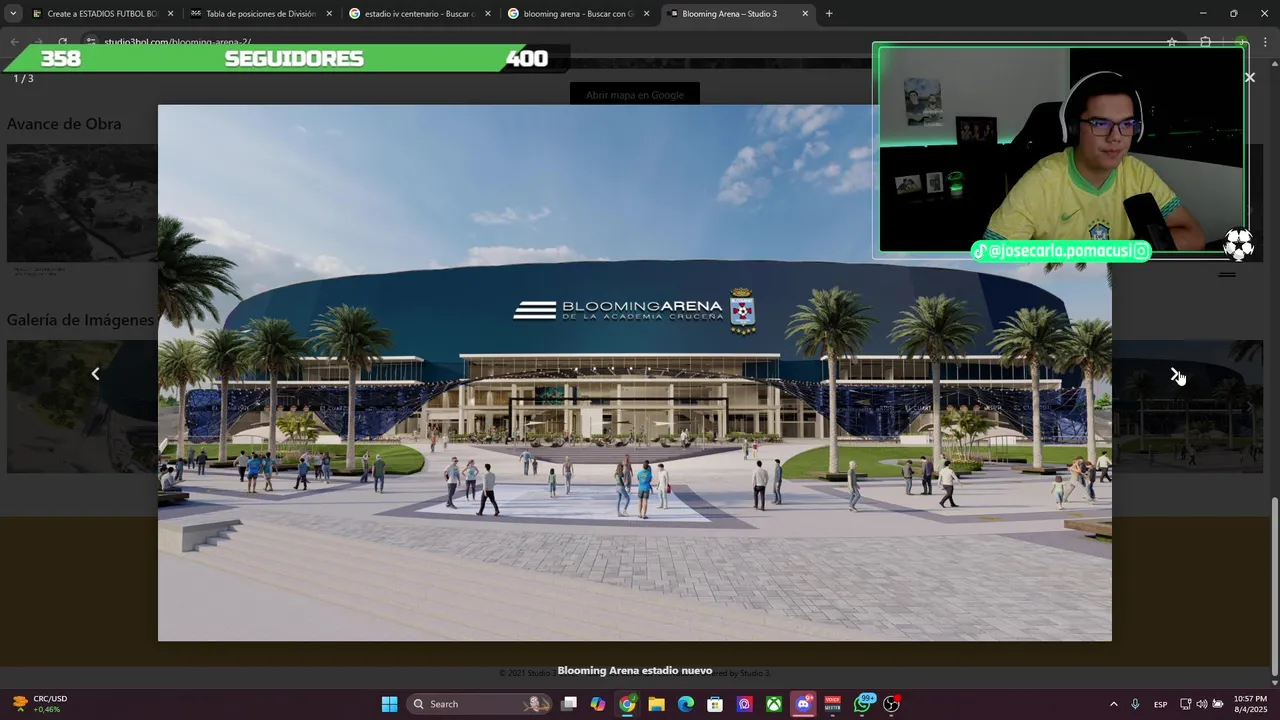Open the Chrome tab search dropdown
Viewport: 1280px width, 720px height.
coord(13,14)
